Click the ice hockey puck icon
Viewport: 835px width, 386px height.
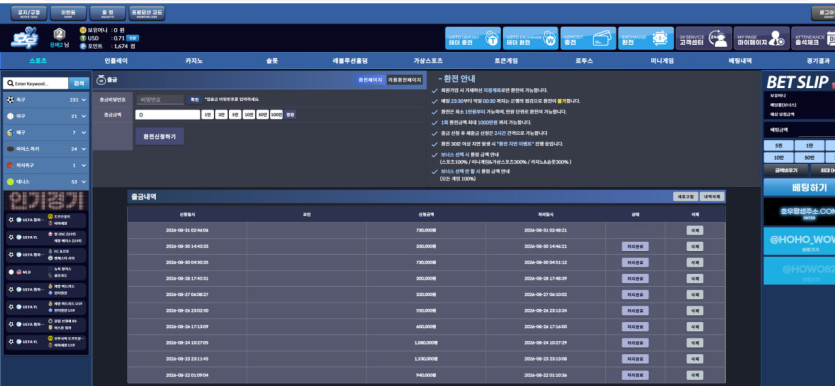[x=10, y=149]
